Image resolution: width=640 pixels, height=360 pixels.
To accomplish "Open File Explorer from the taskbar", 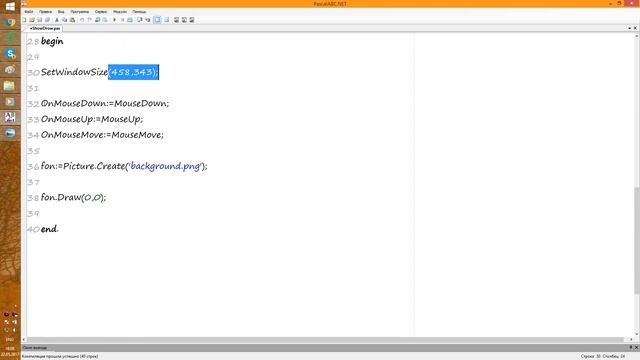I will tap(10, 85).
